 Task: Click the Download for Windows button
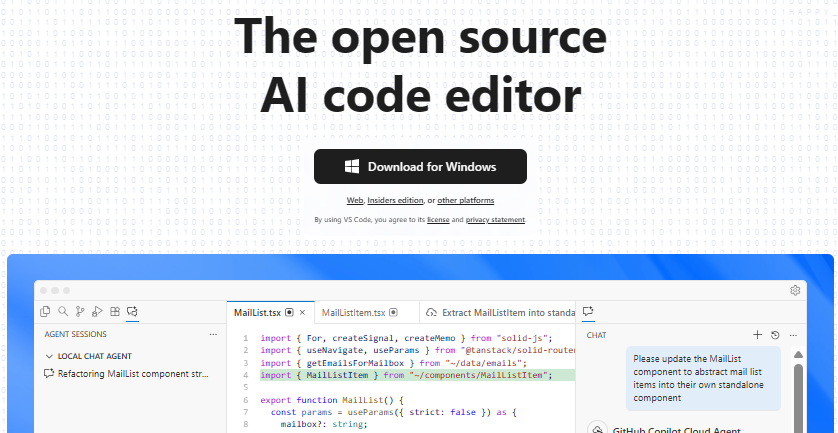pos(420,167)
